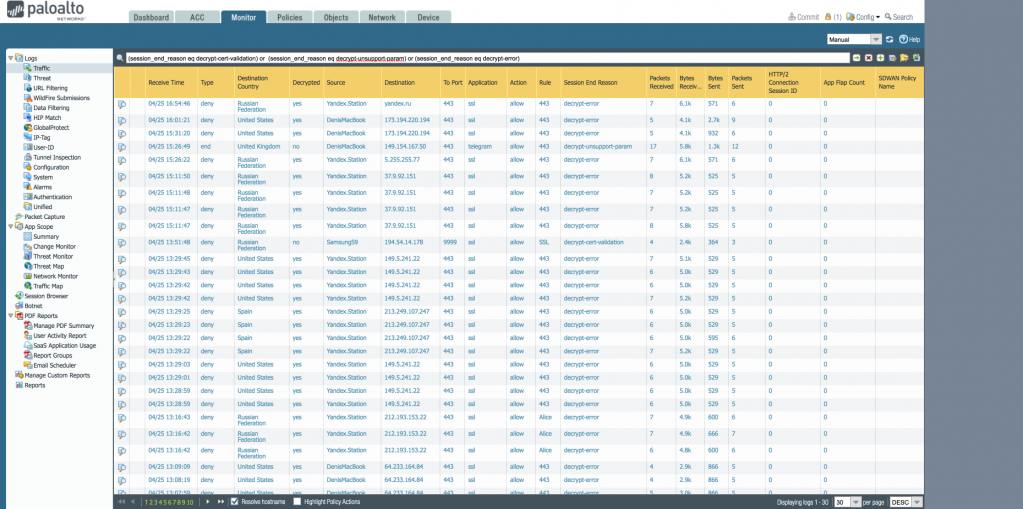Collapse the App Scope tree node
This screenshot has height=509, width=1023.
(11, 226)
